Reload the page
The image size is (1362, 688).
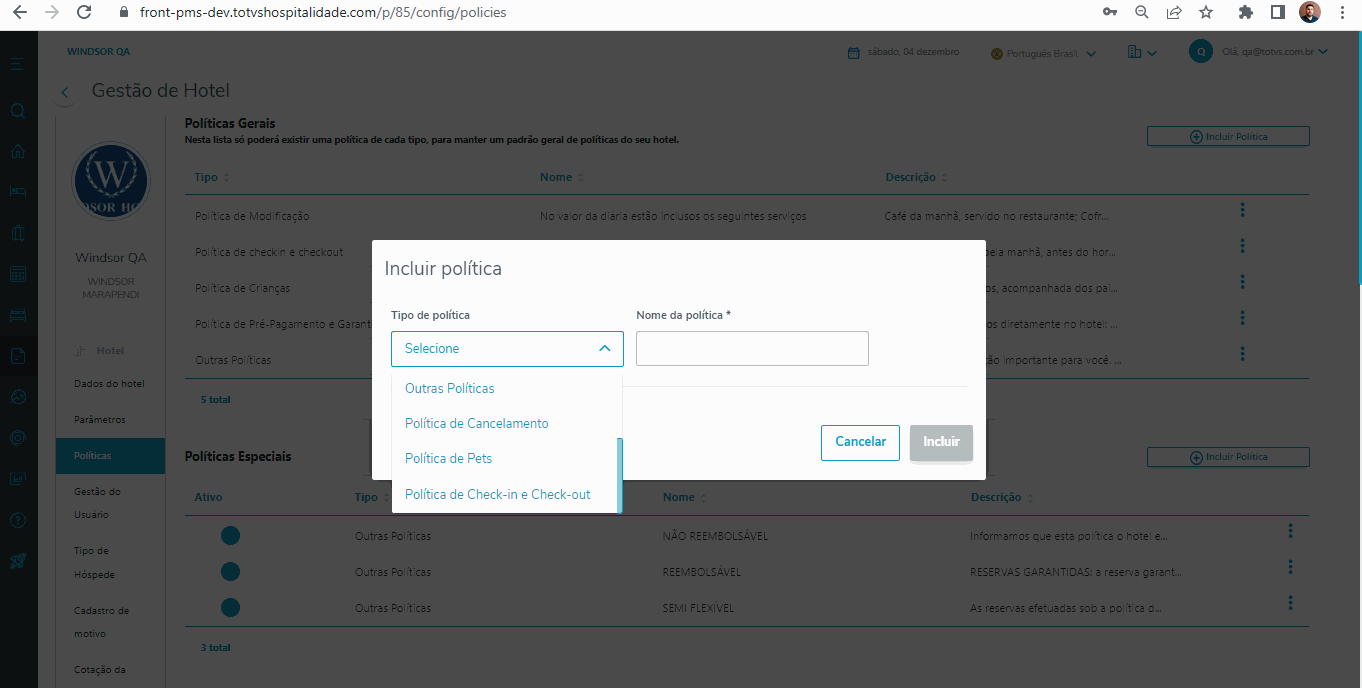point(84,12)
